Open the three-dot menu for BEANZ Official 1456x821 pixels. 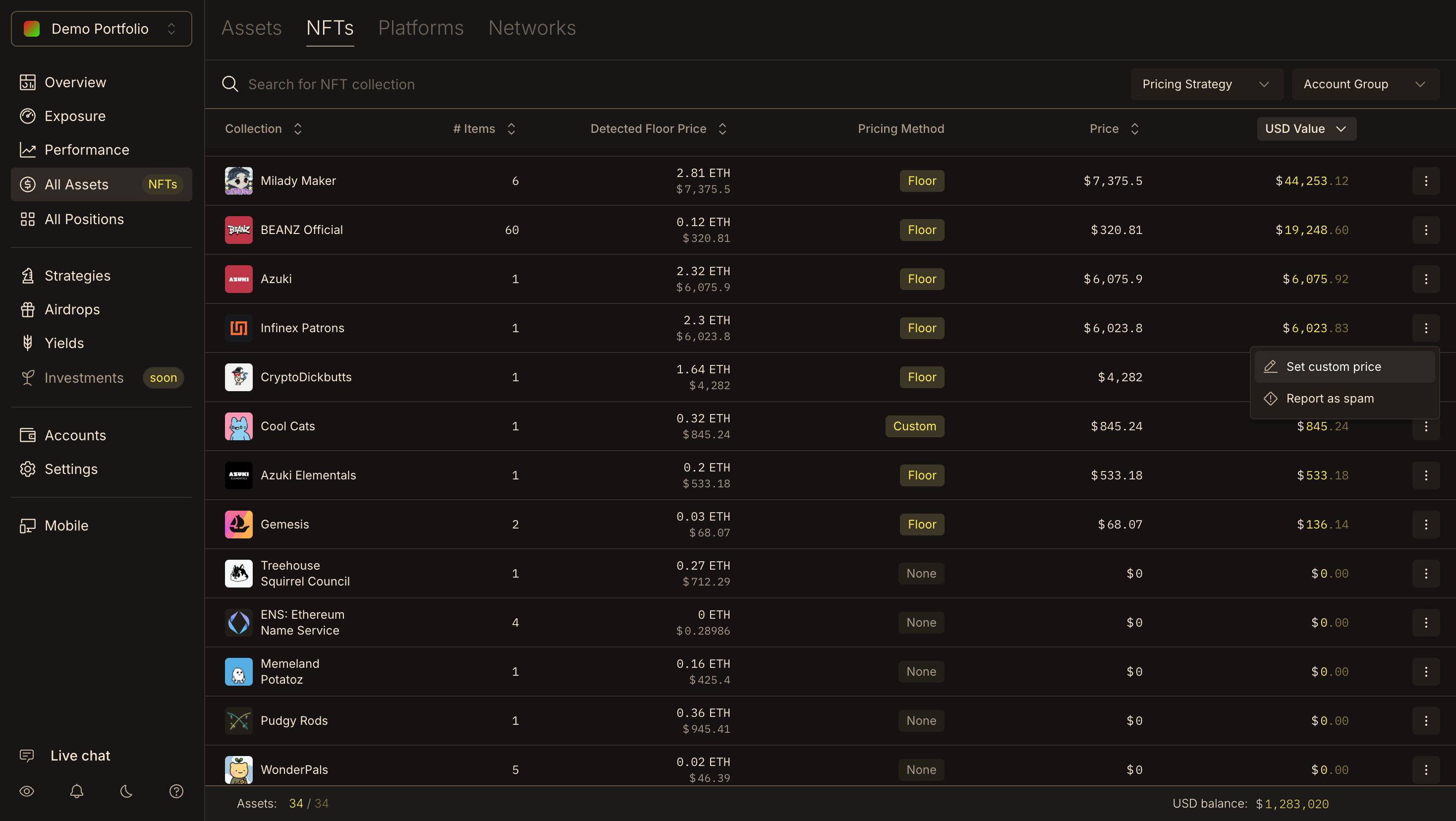pyautogui.click(x=1425, y=230)
